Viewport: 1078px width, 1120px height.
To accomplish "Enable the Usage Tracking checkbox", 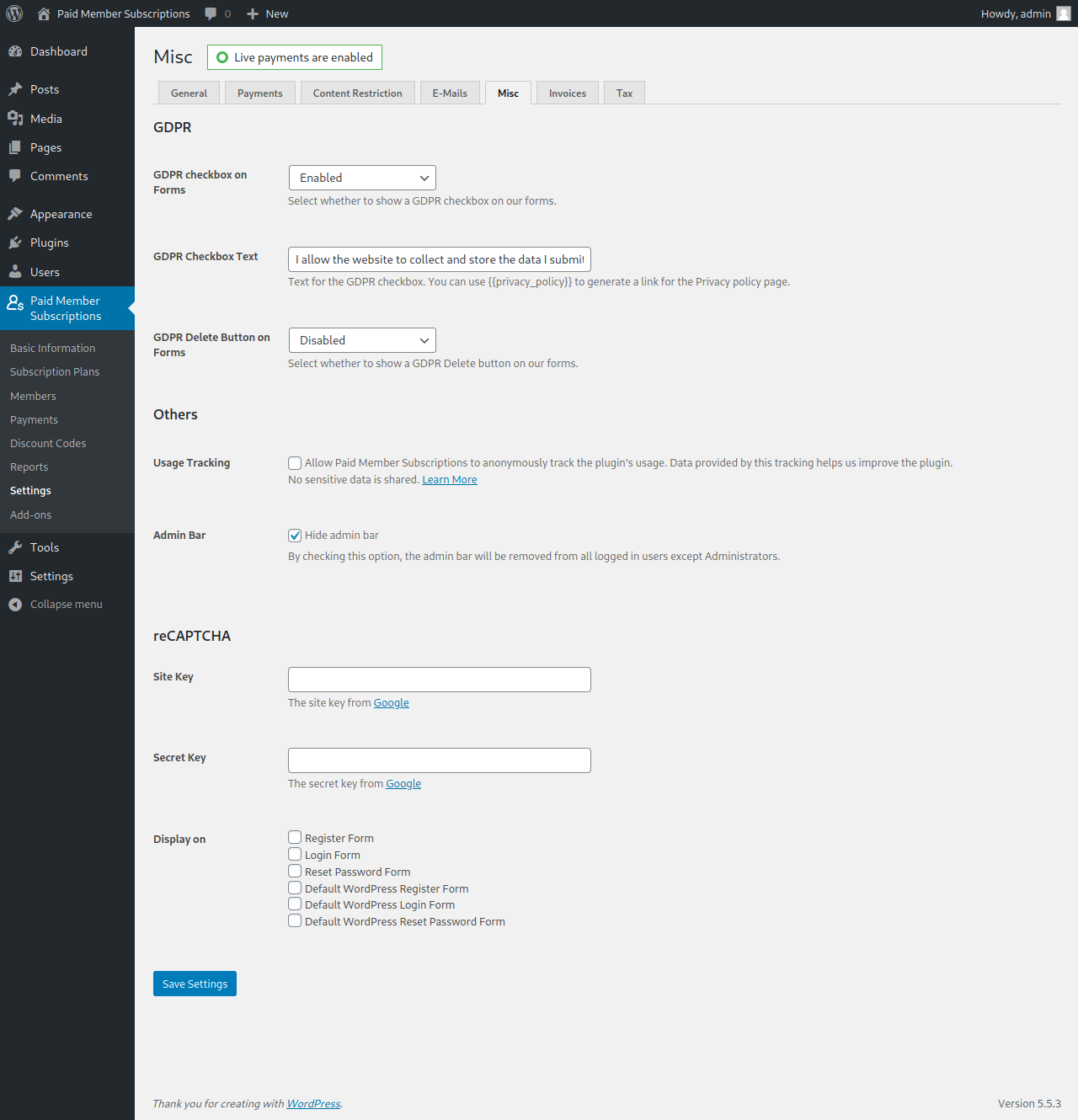I will (x=295, y=463).
